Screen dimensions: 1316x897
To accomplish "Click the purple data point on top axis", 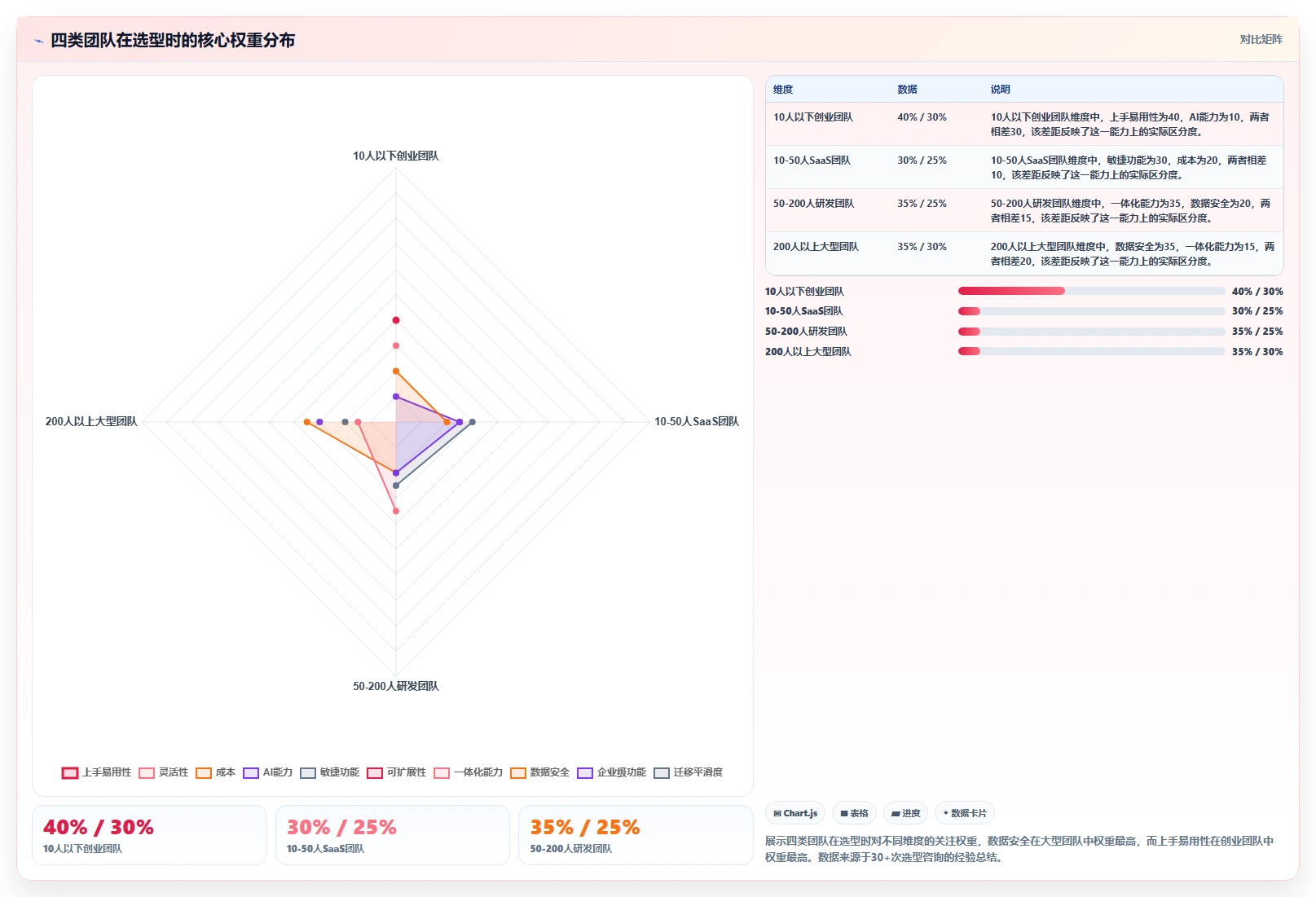I will coord(396,397).
